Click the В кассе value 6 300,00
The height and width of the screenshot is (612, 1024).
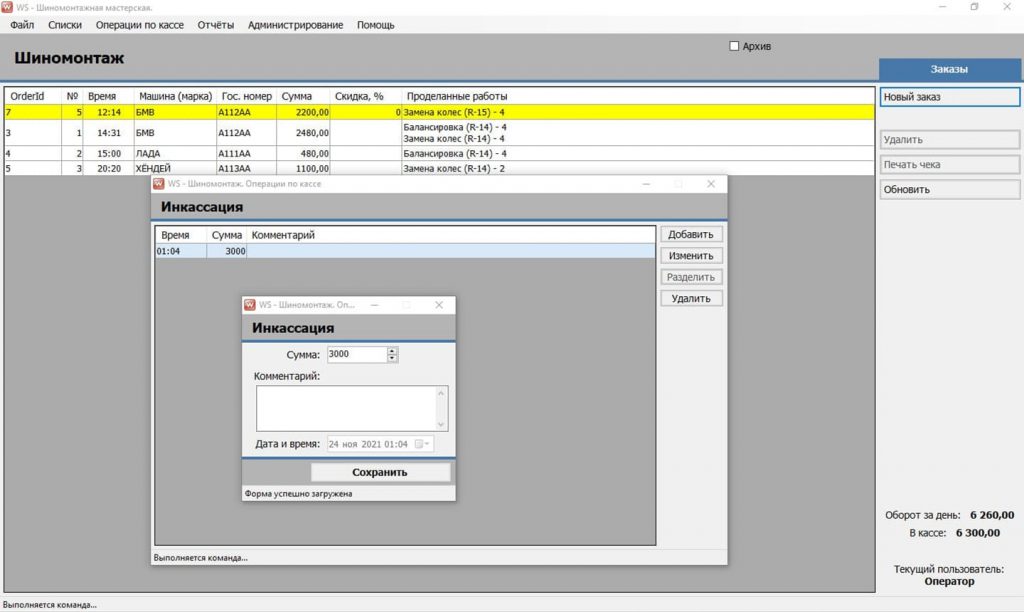pyautogui.click(x=978, y=533)
